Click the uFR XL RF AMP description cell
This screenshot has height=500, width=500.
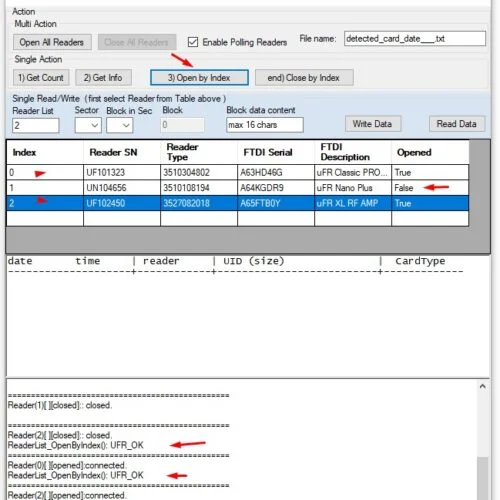click(x=353, y=203)
